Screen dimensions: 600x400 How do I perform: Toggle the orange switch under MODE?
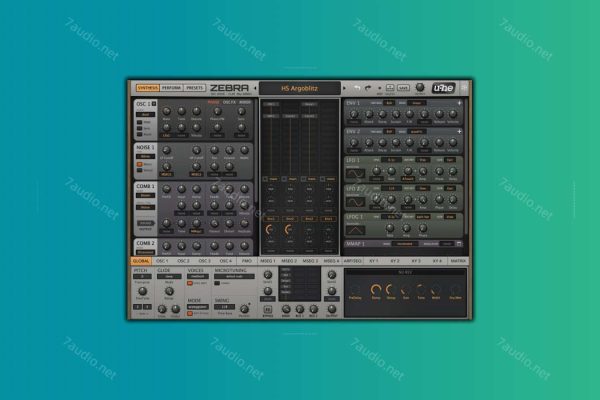[x=190, y=313]
